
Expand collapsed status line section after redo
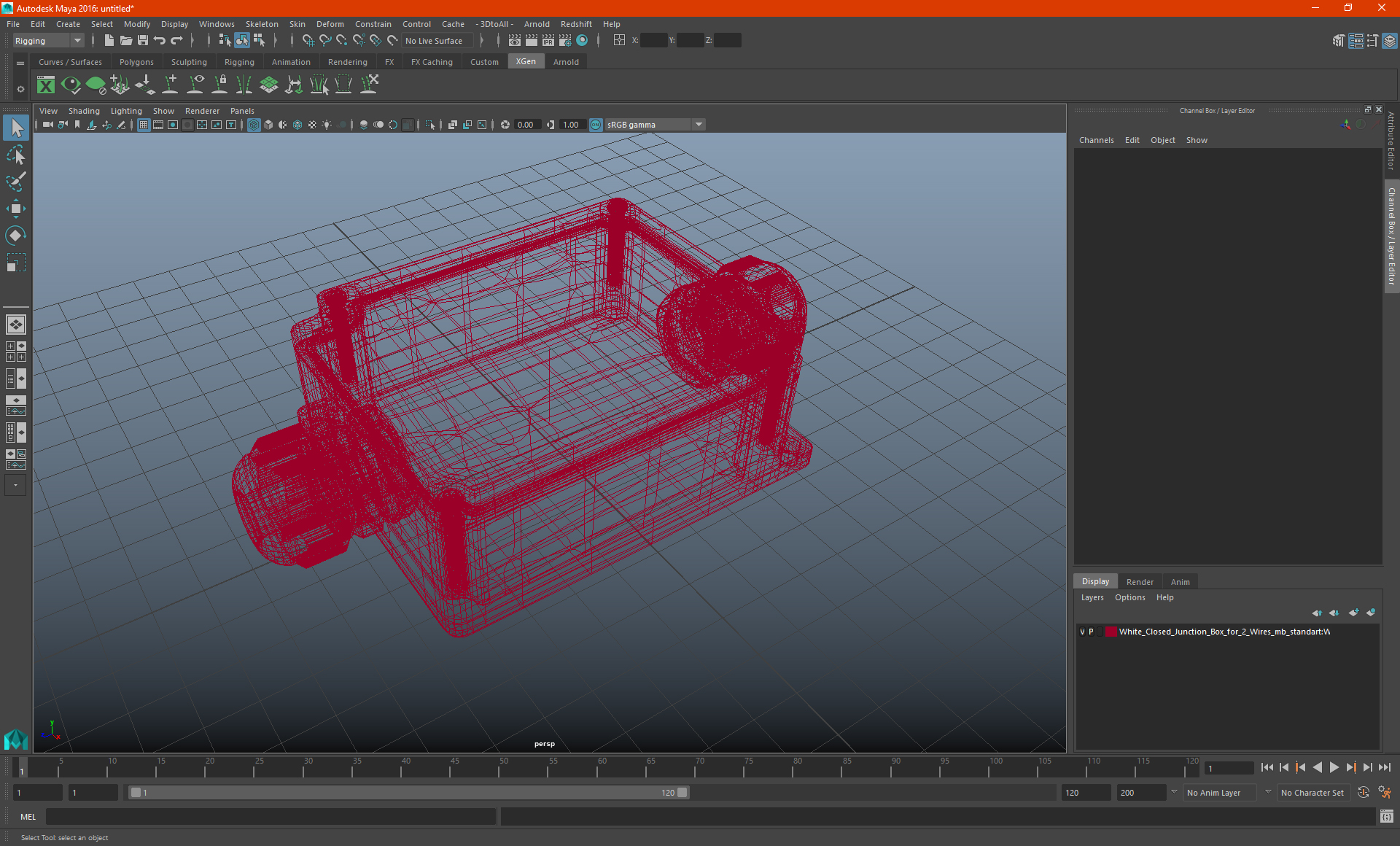[x=192, y=41]
